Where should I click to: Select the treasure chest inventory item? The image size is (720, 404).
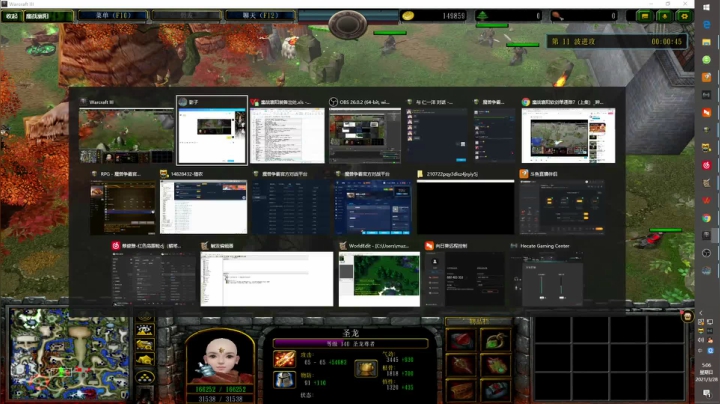461,391
